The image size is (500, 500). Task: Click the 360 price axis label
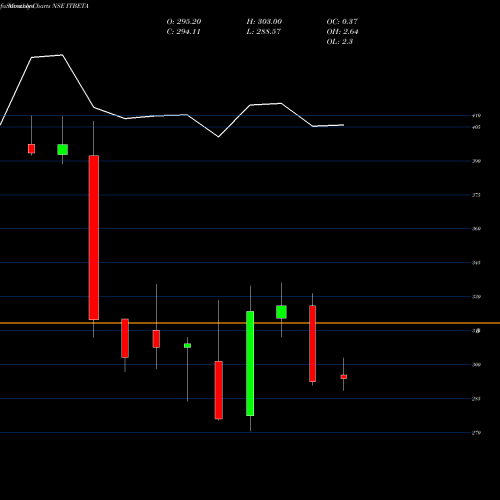(x=476, y=229)
